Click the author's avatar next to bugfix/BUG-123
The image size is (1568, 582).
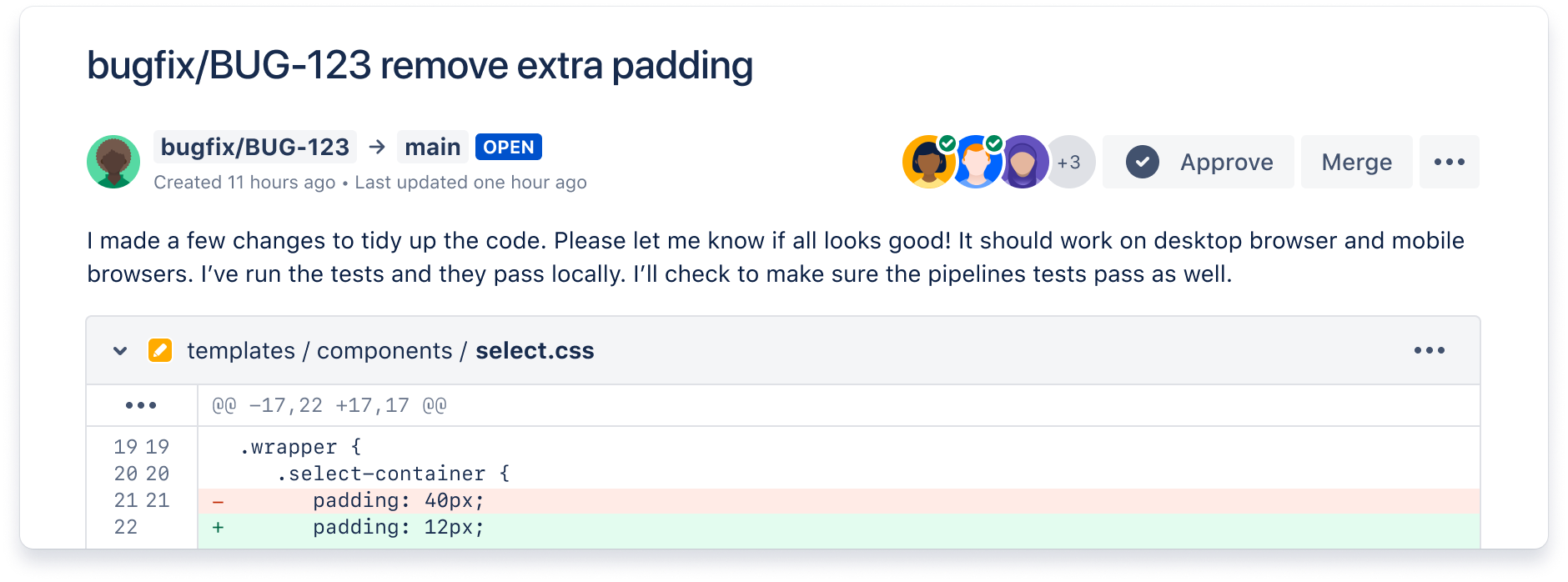click(x=113, y=162)
